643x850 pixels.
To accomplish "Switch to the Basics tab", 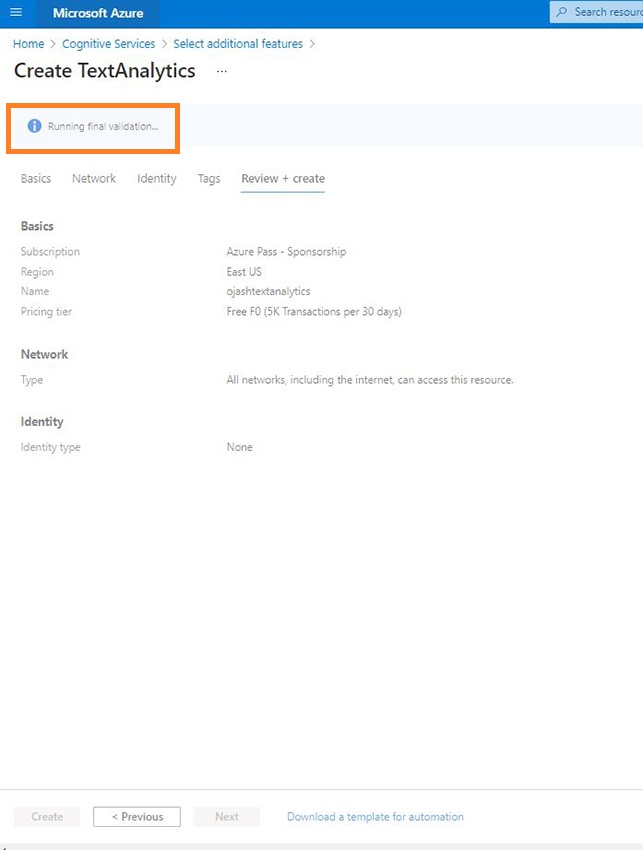I will click(36, 178).
